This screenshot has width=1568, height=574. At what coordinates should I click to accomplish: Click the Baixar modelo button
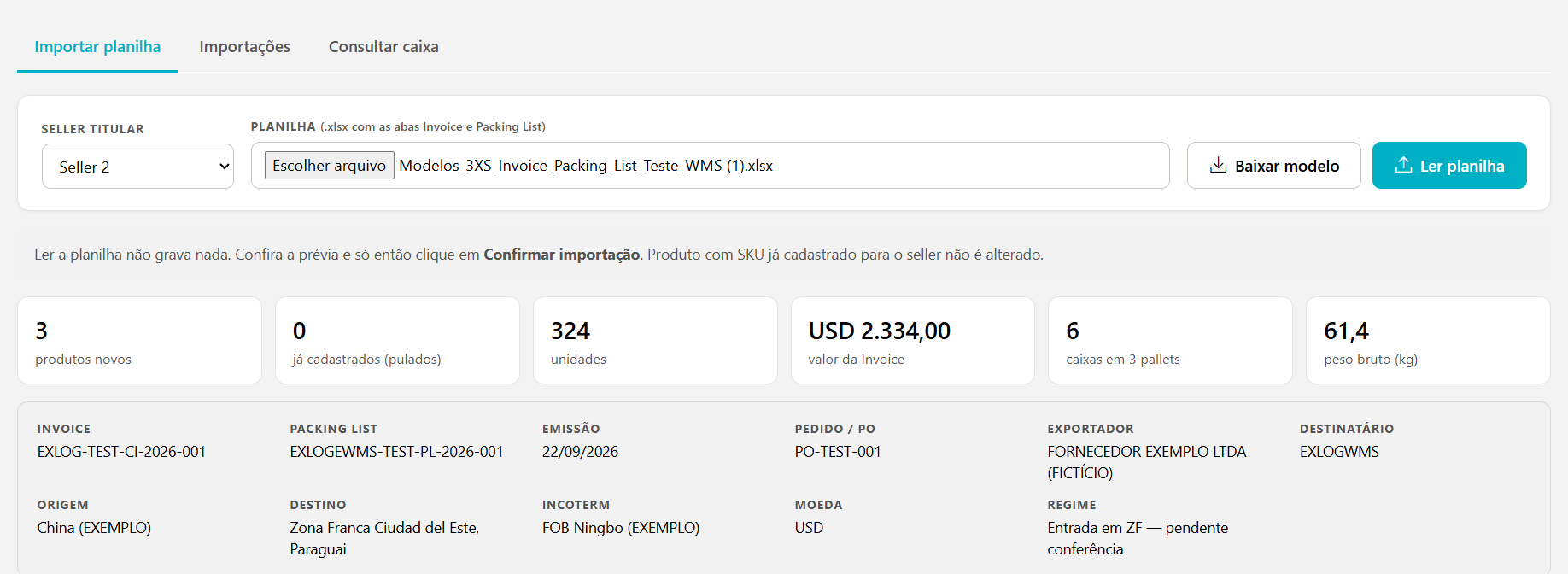1273,166
